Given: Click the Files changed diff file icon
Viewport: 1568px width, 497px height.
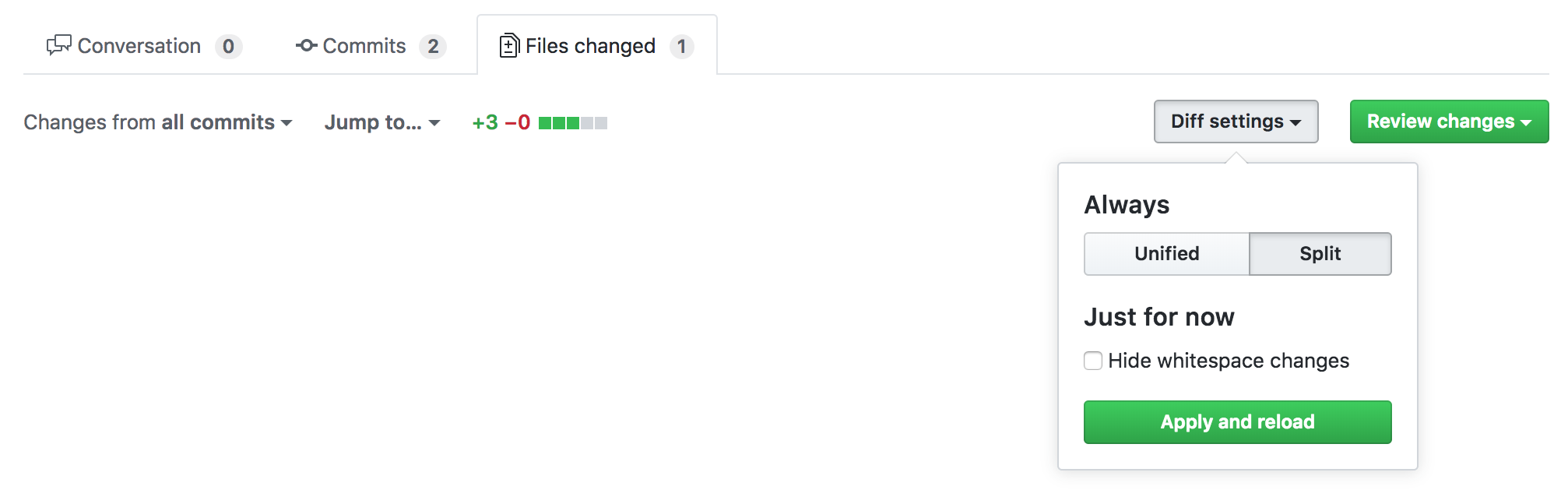Looking at the screenshot, I should (x=509, y=46).
